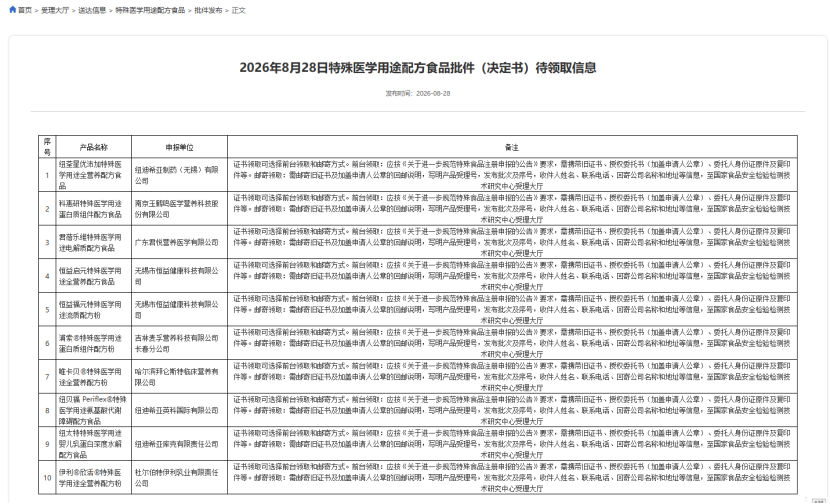Click the 备注 column header

click(512, 147)
